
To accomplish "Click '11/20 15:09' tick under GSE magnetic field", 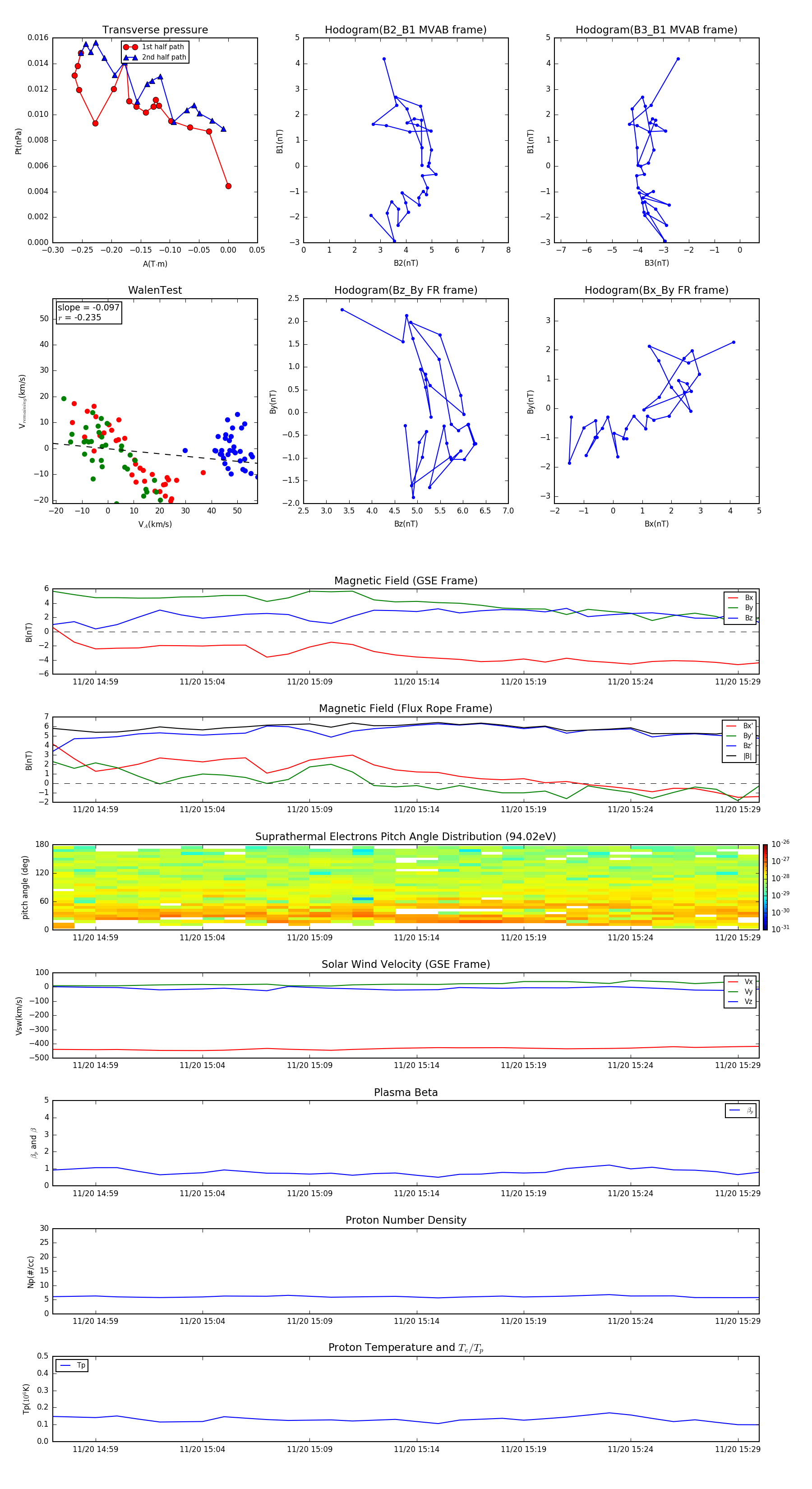I will click(309, 681).
